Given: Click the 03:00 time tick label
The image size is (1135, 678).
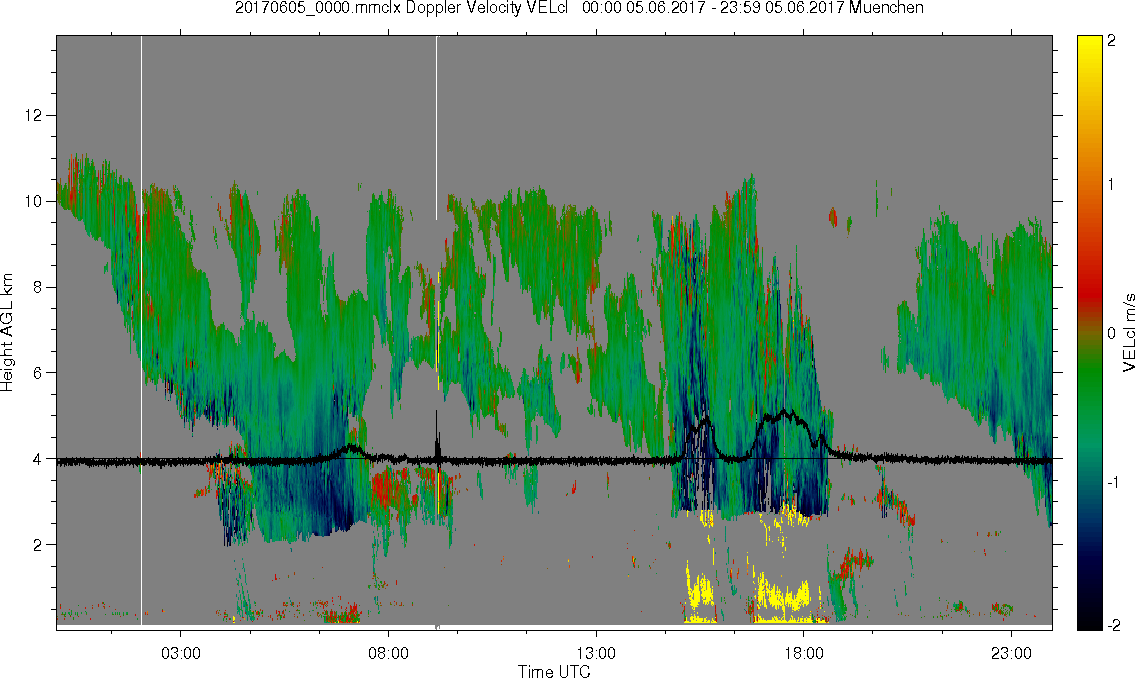Looking at the screenshot, I should coord(180,653).
